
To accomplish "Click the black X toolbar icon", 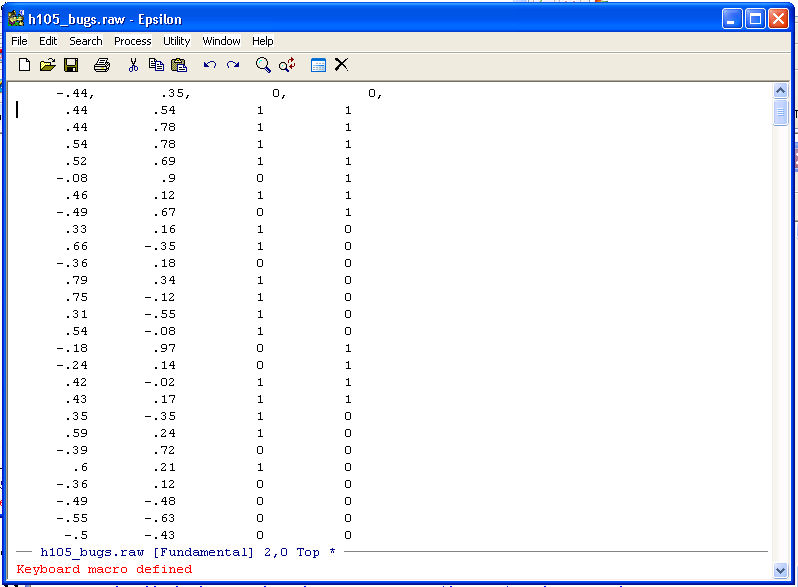I will pos(341,65).
